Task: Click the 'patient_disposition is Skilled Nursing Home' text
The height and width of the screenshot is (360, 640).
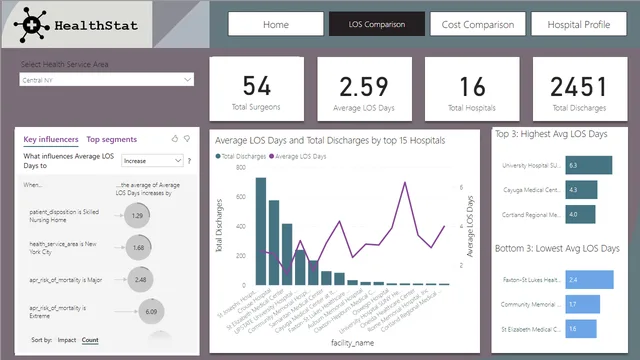Action: pos(64,216)
